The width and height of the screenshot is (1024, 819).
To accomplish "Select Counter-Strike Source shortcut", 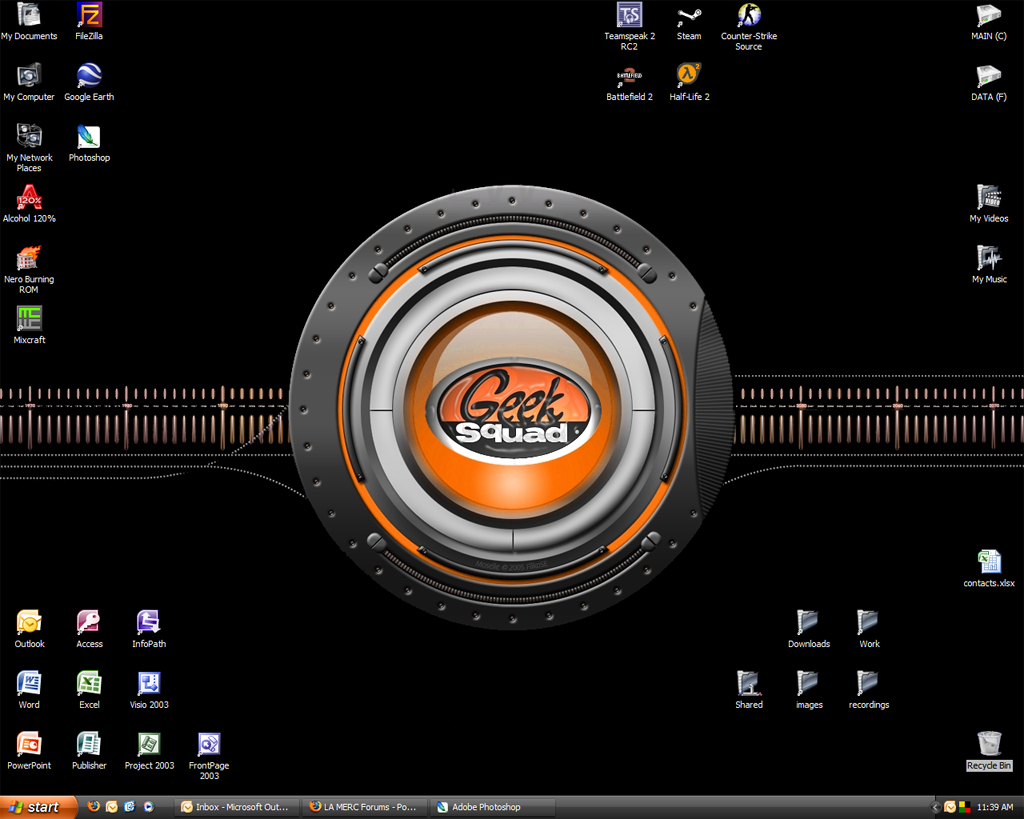I will pyautogui.click(x=749, y=27).
